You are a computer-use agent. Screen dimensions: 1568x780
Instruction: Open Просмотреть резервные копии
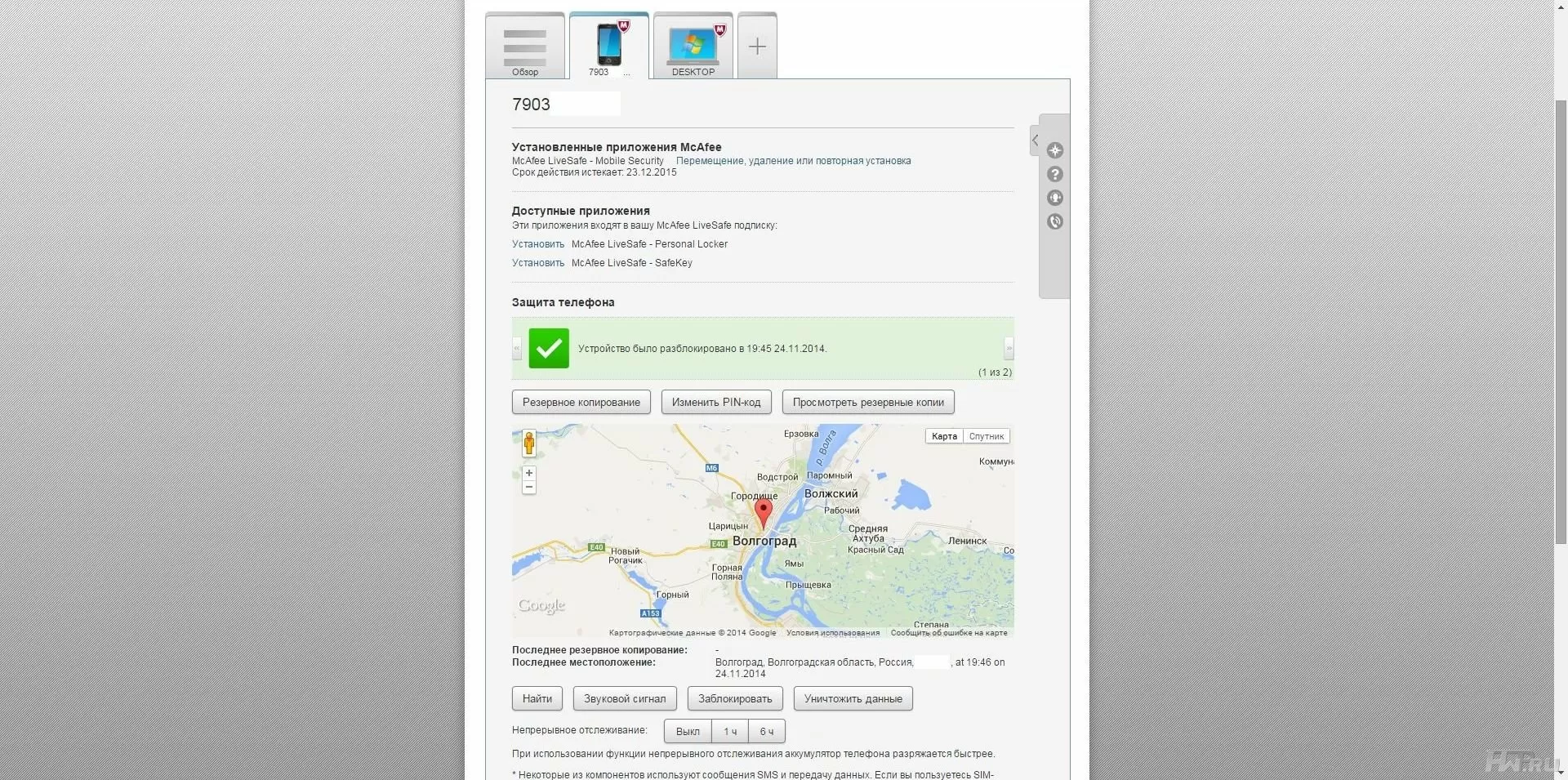[868, 403]
